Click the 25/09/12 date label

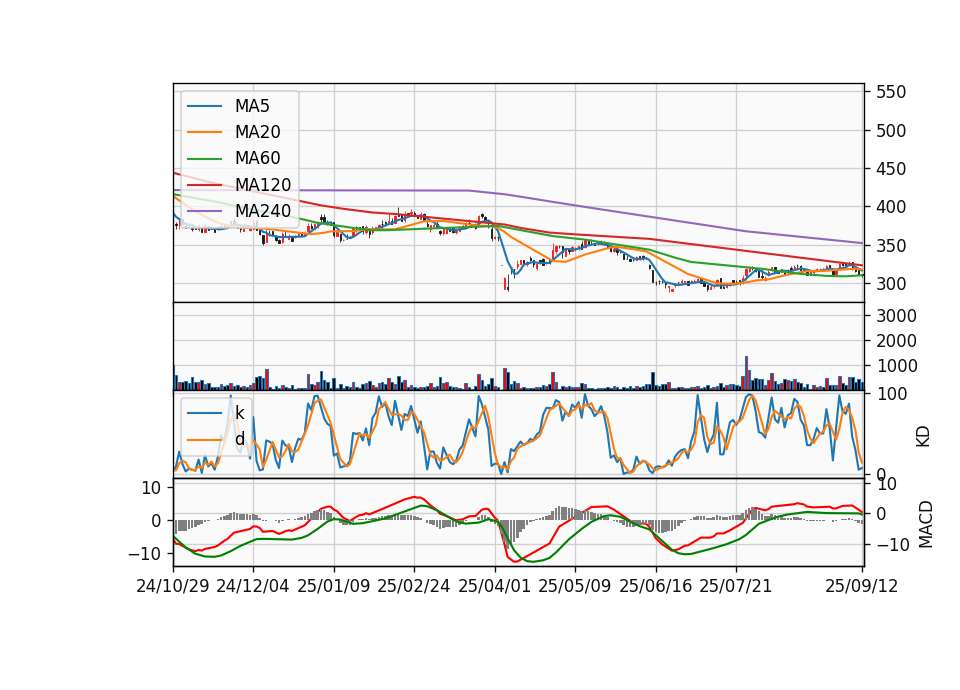(x=861, y=586)
